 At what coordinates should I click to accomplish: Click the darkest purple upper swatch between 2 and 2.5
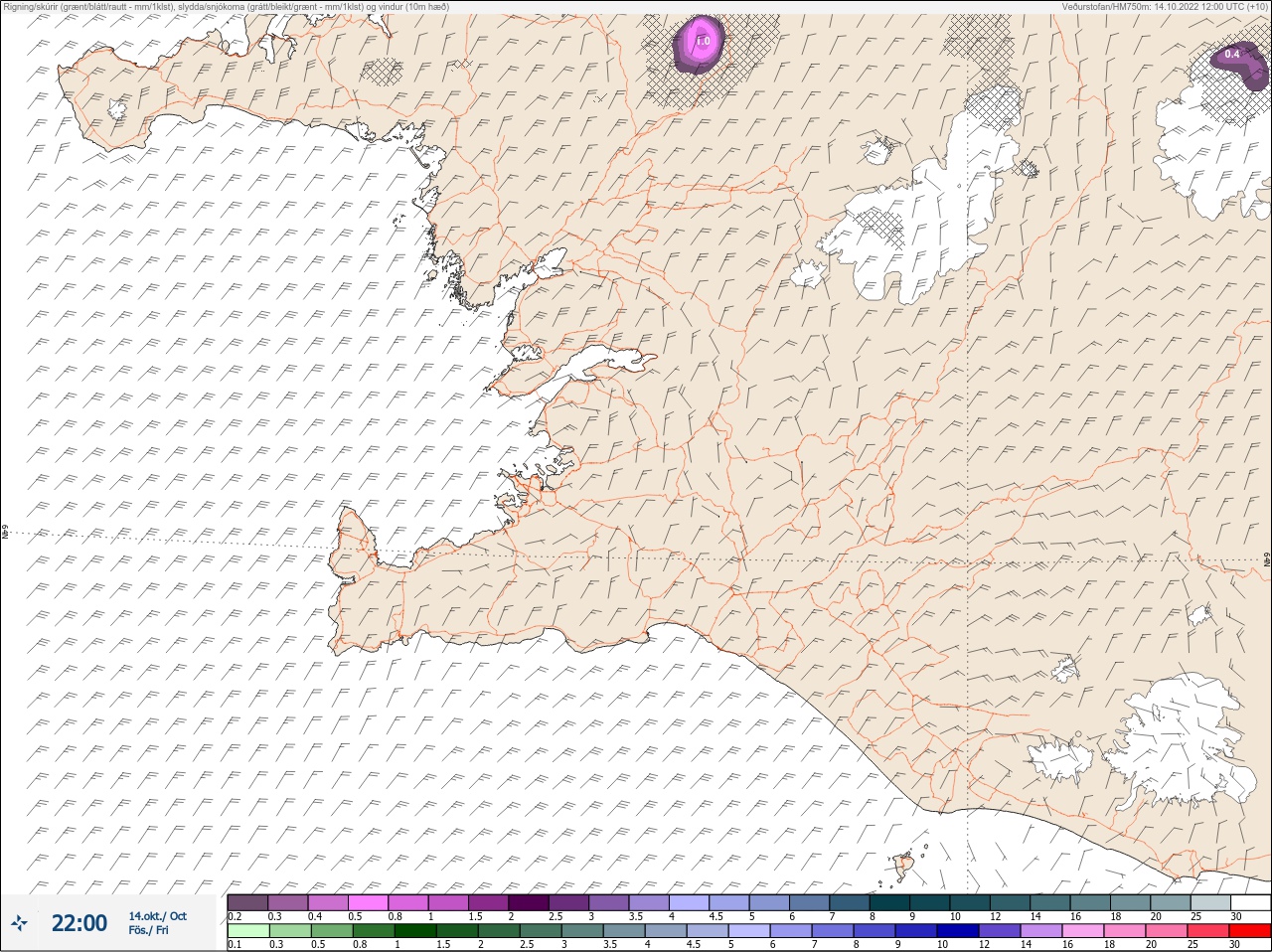pyautogui.click(x=529, y=902)
